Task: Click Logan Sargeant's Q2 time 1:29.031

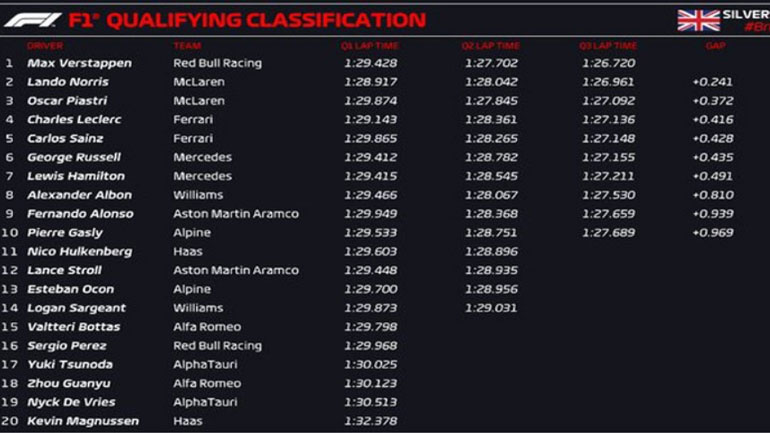Action: tap(490, 308)
